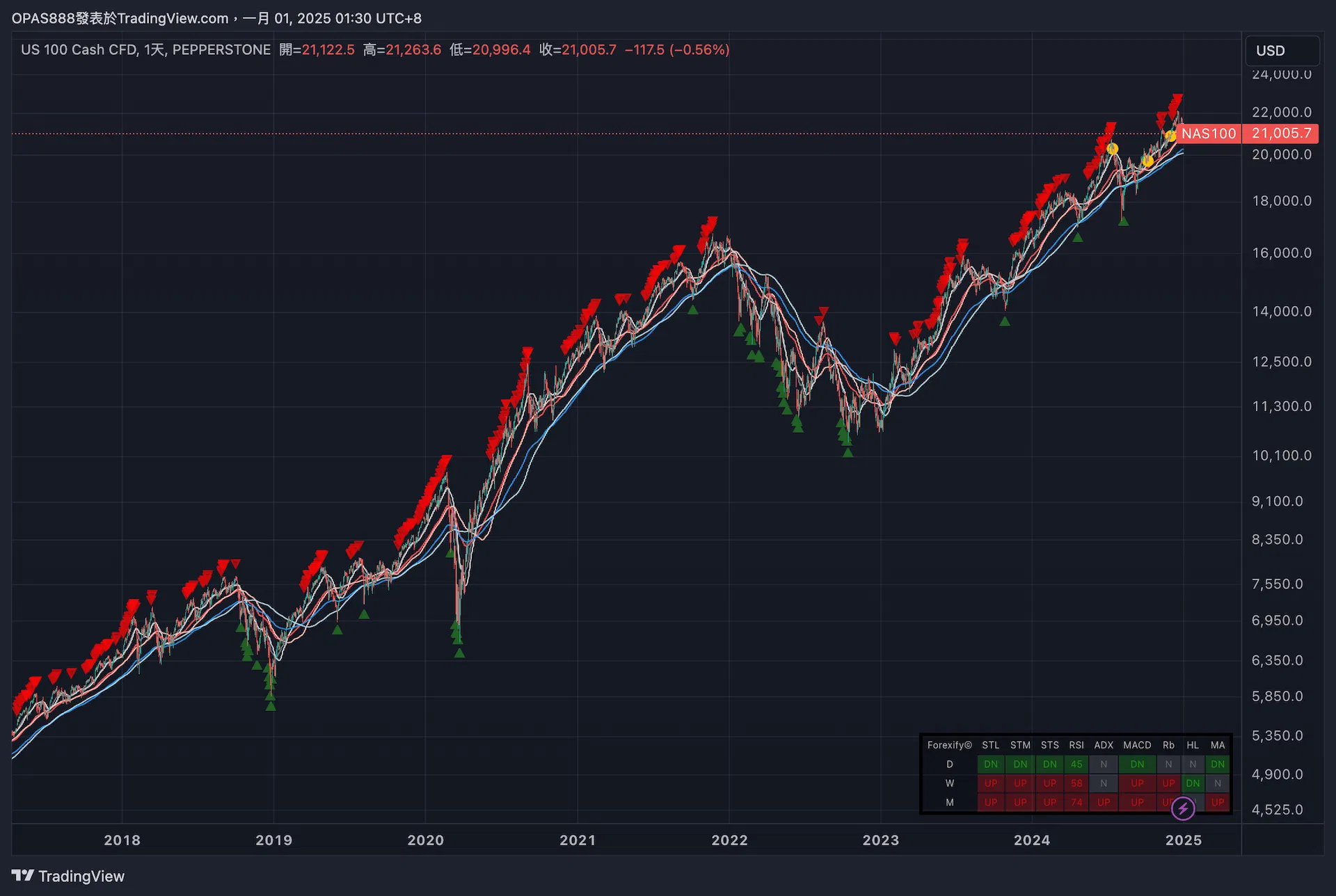Click the monthly MA cell showing UP

point(1218,803)
